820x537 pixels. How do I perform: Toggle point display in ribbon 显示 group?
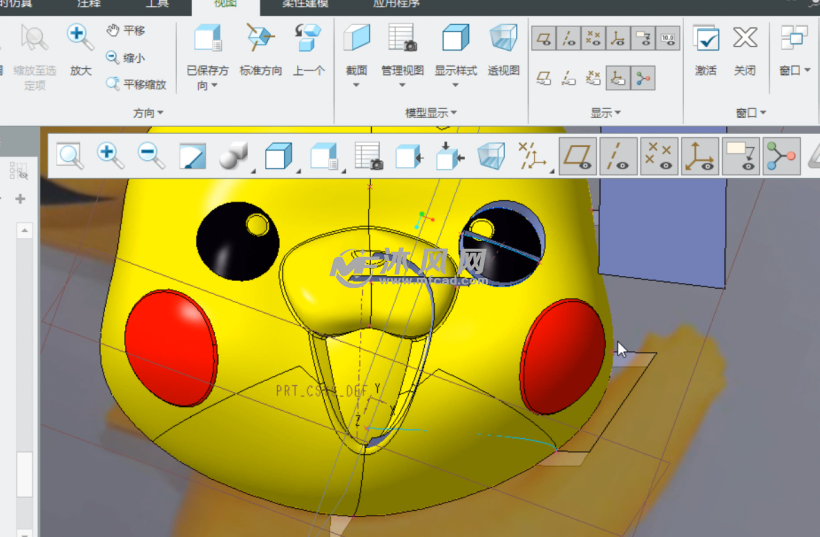[593, 38]
